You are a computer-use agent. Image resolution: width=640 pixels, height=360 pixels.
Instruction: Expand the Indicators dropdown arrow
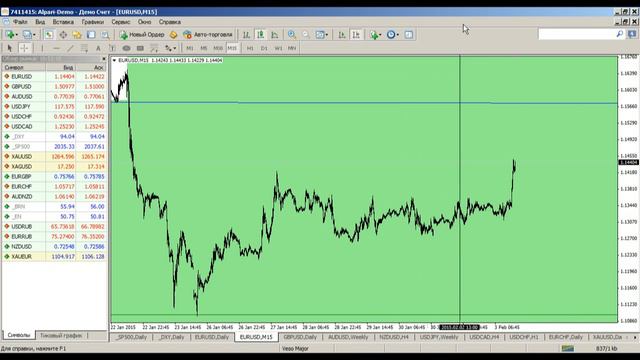click(380, 35)
